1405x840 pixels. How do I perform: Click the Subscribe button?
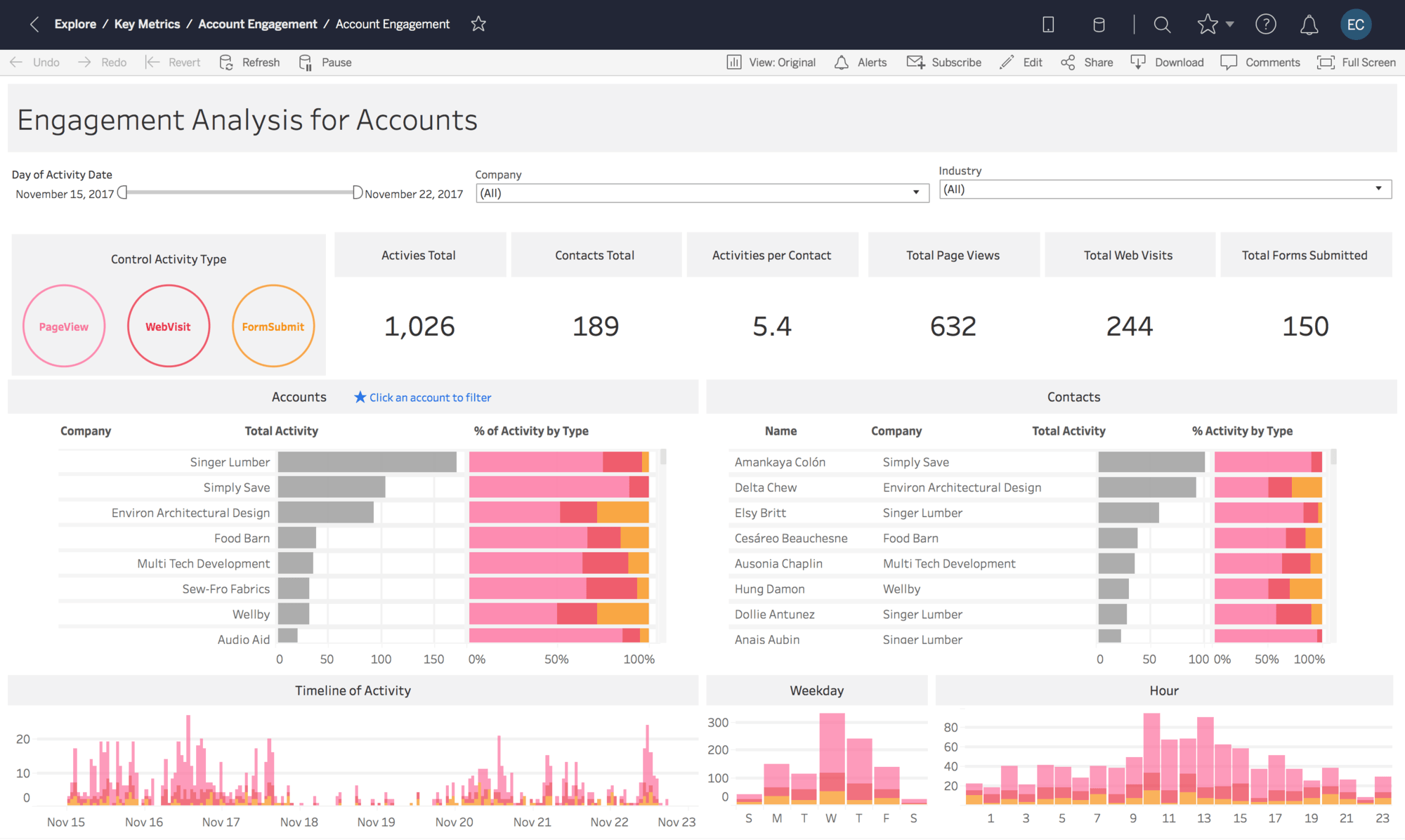point(943,63)
